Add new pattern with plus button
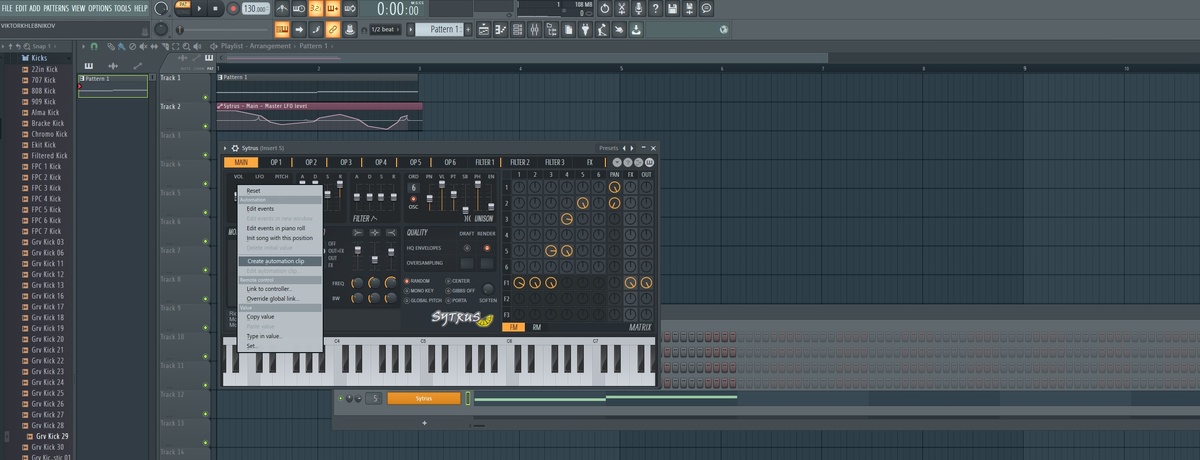Screen dimensions: 1200x460 pyautogui.click(x=468, y=30)
